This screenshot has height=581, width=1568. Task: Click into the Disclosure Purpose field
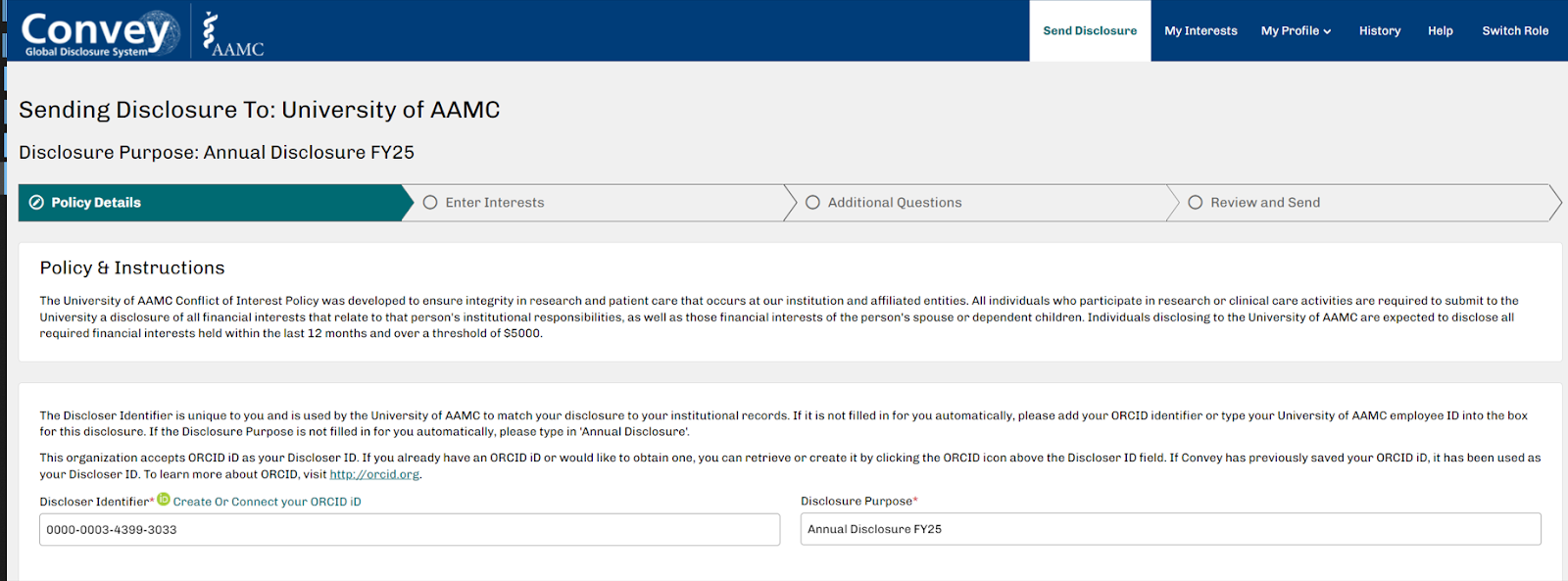(1170, 529)
